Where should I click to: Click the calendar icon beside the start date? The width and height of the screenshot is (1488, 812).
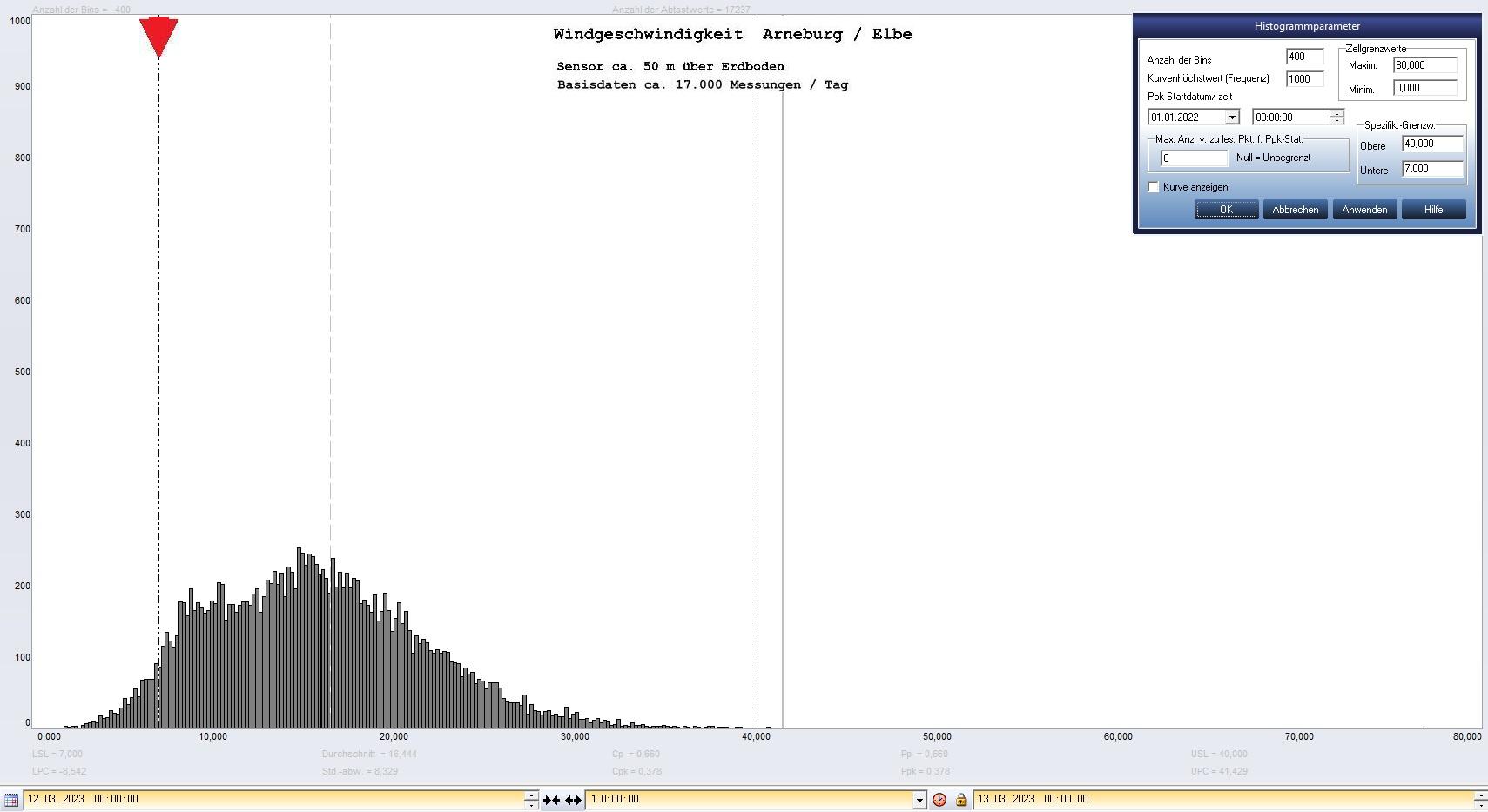click(x=10, y=800)
